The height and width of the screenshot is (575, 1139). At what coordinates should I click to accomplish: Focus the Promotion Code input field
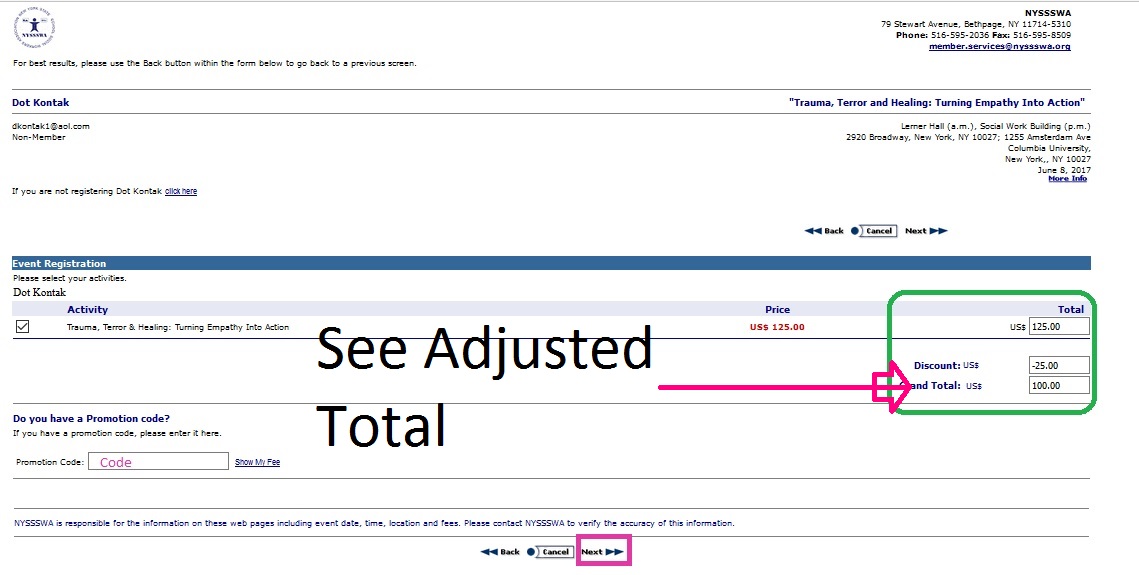click(158, 462)
